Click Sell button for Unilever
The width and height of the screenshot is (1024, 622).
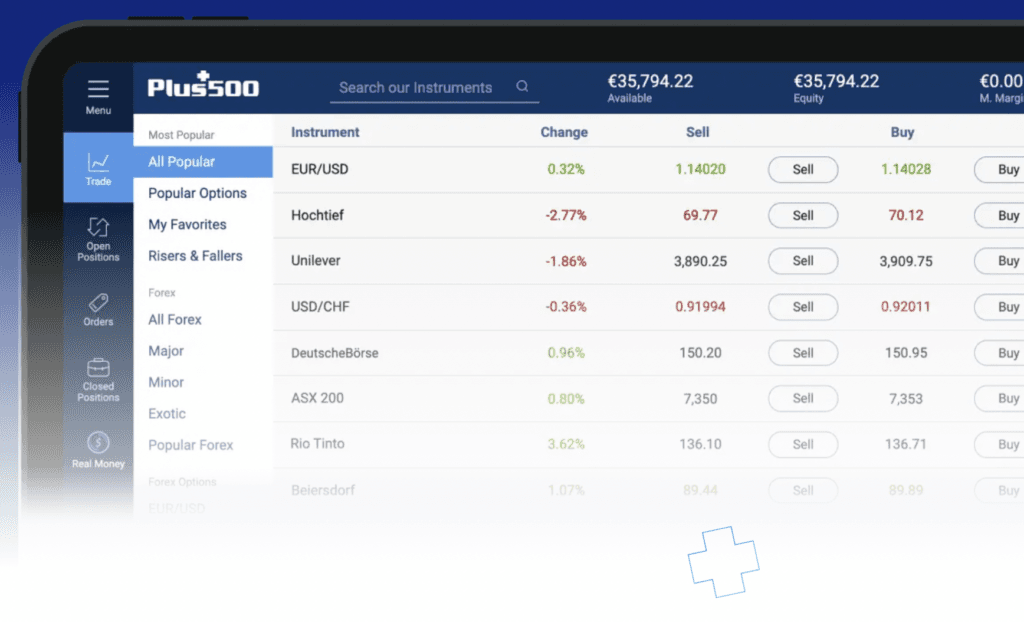coord(803,261)
